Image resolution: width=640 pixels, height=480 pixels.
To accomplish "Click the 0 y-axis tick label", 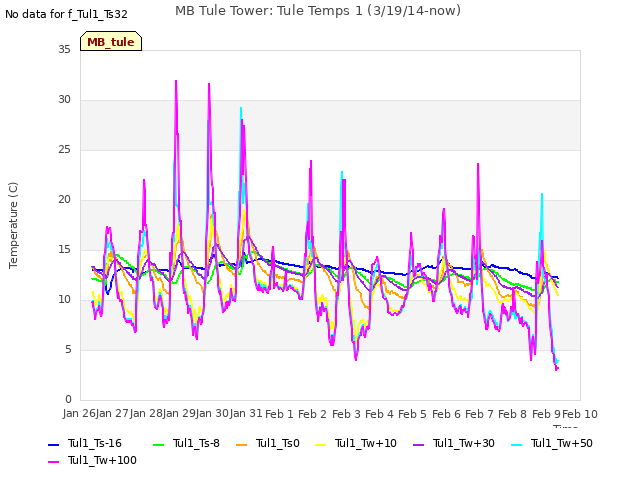I will [68, 399].
